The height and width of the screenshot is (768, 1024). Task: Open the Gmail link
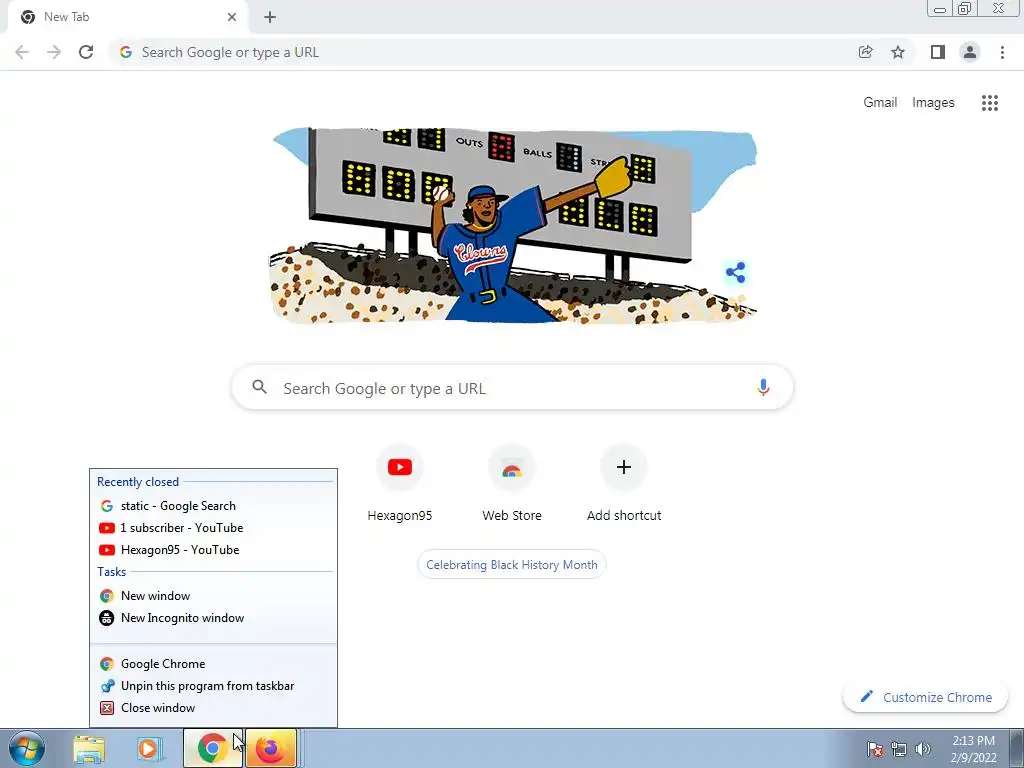pyautogui.click(x=880, y=103)
